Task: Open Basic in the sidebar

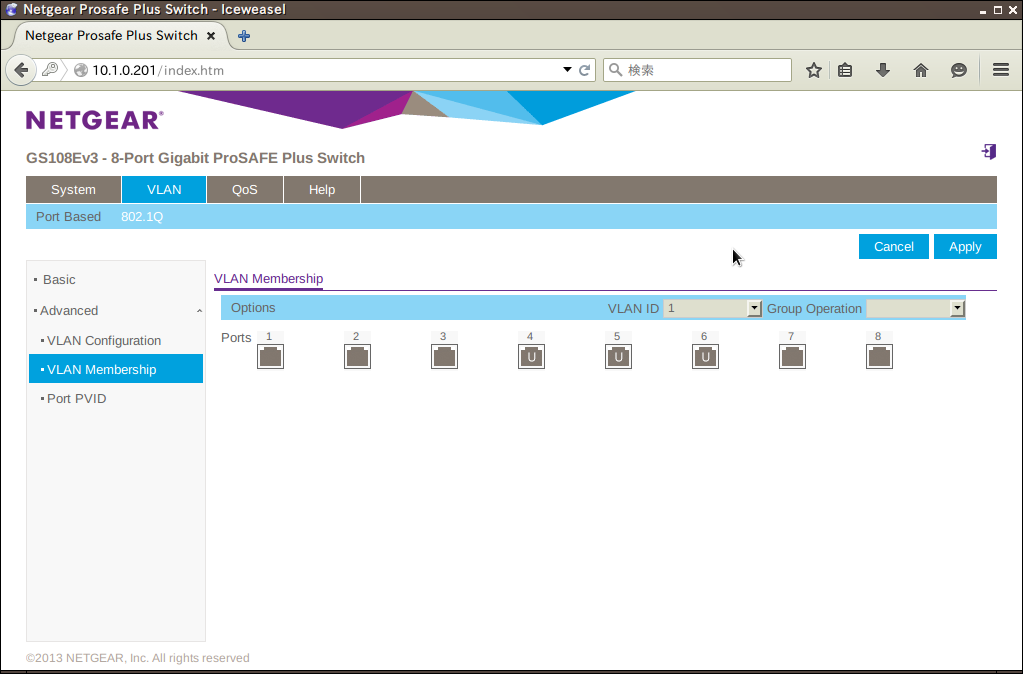Action: click(59, 279)
